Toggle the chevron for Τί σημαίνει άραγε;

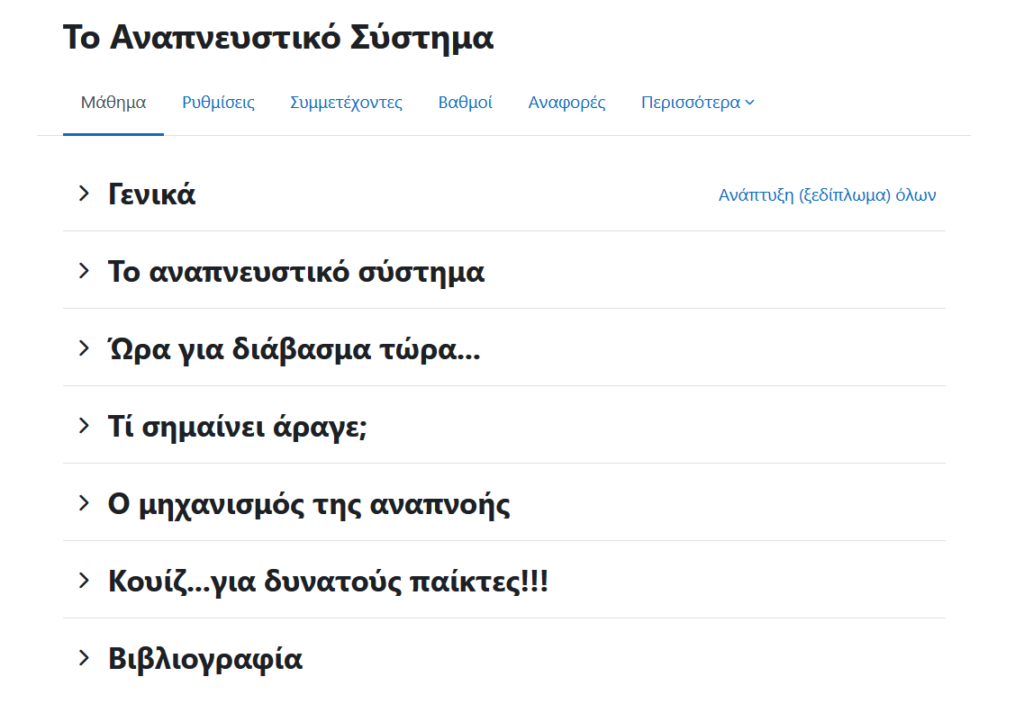pos(84,426)
